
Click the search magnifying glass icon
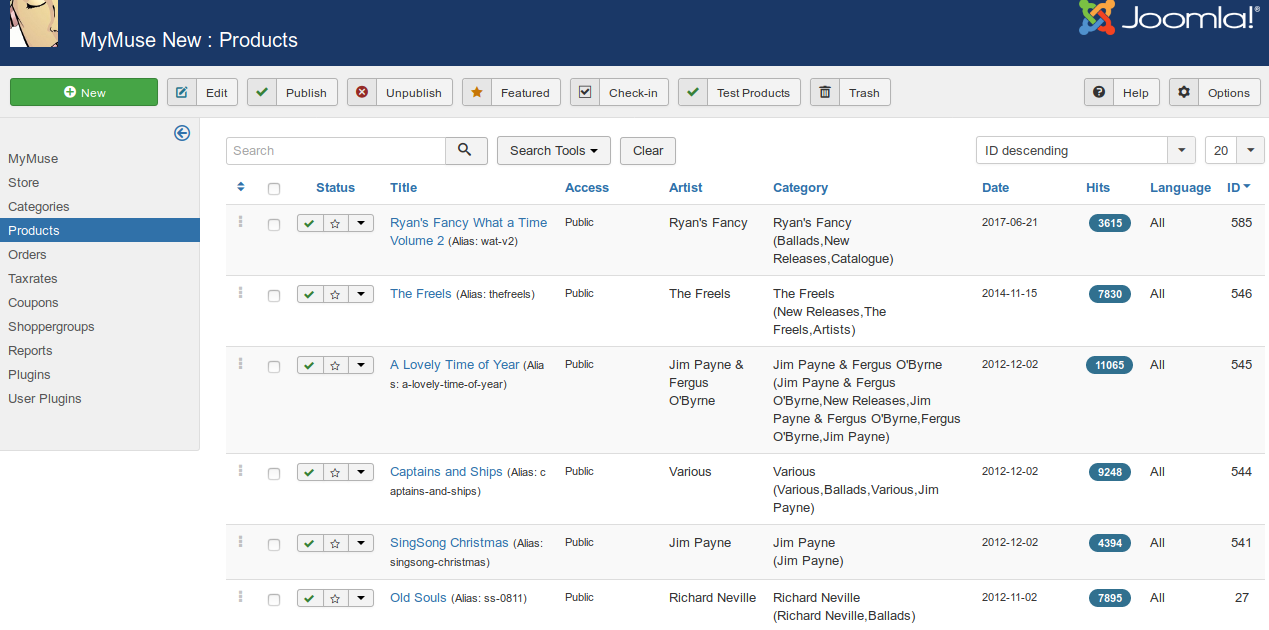pos(465,150)
